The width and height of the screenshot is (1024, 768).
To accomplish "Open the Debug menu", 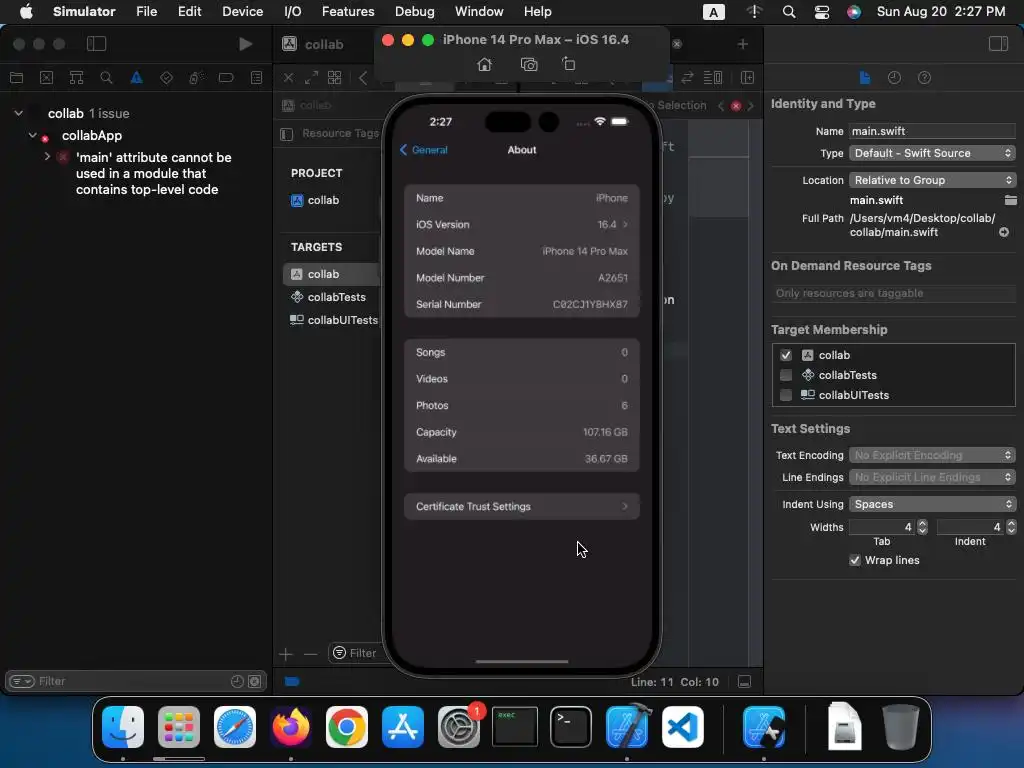I will 414,12.
